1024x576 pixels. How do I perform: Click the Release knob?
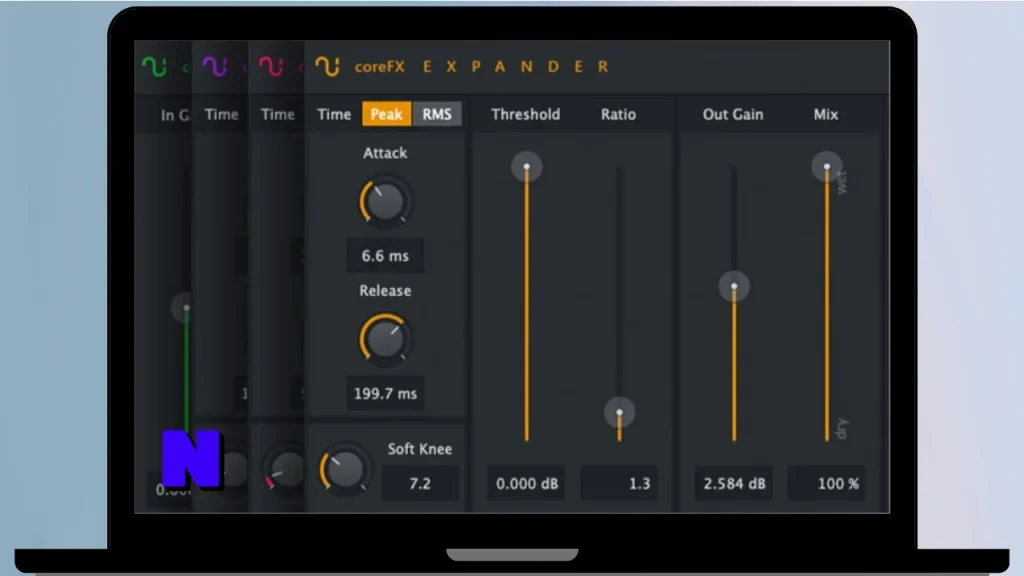385,339
